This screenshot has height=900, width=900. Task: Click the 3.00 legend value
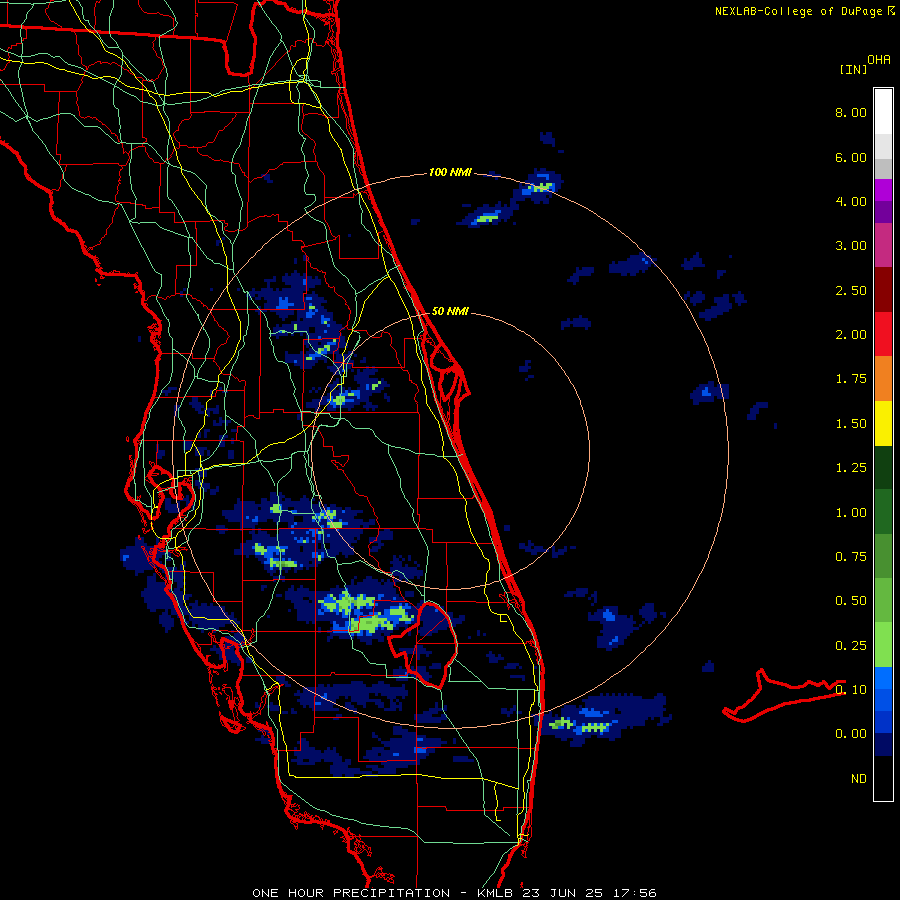click(x=851, y=246)
